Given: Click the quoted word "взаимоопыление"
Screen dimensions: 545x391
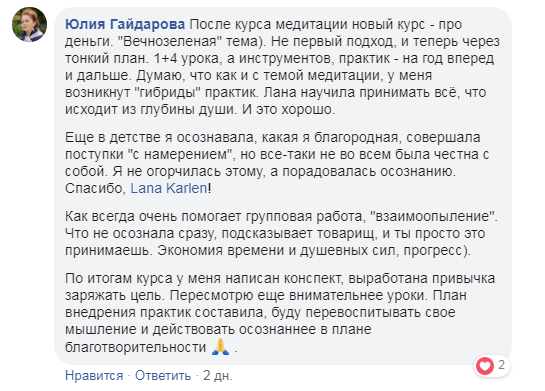Looking at the screenshot, I should click(433, 216).
